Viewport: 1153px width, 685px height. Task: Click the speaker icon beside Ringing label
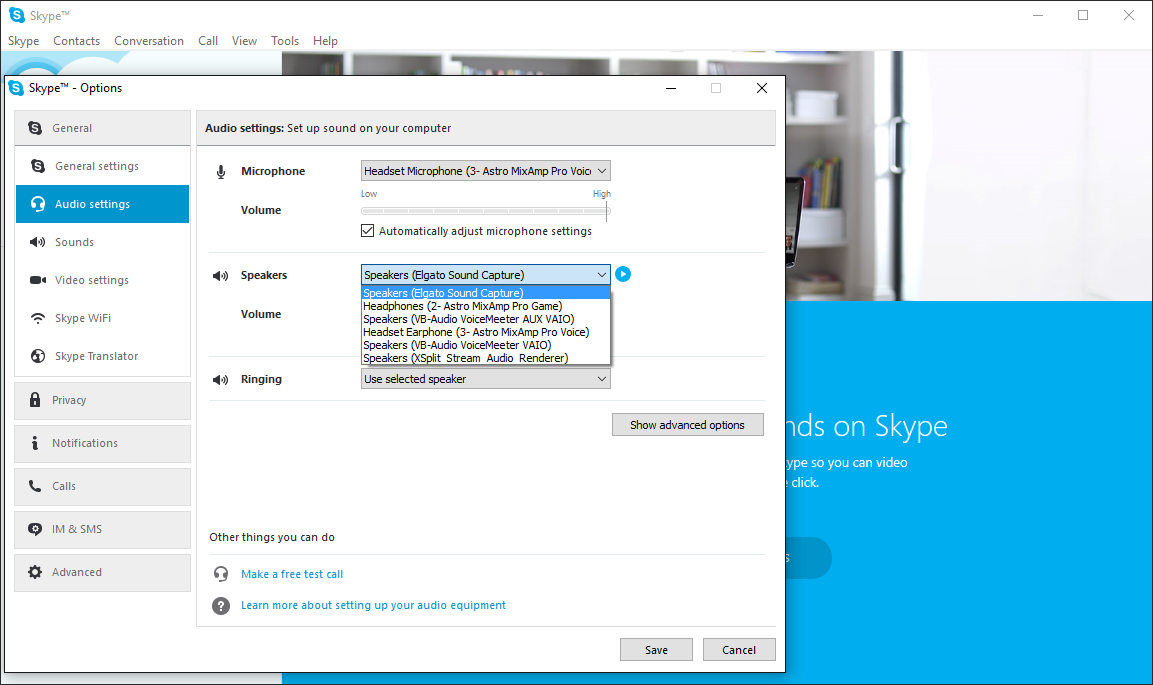click(221, 380)
